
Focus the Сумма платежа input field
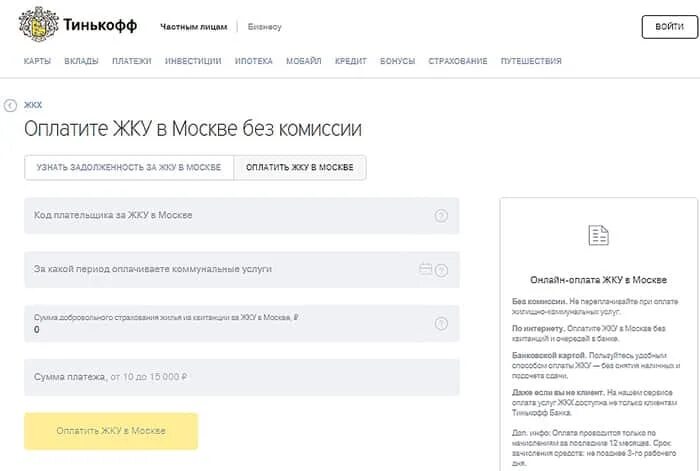pos(242,377)
